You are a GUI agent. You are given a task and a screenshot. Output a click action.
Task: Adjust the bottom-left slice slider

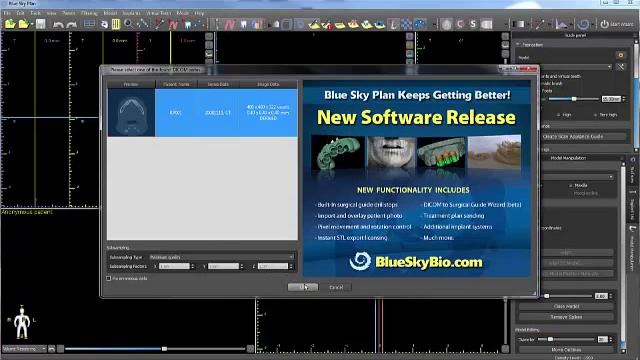[x=164, y=349]
